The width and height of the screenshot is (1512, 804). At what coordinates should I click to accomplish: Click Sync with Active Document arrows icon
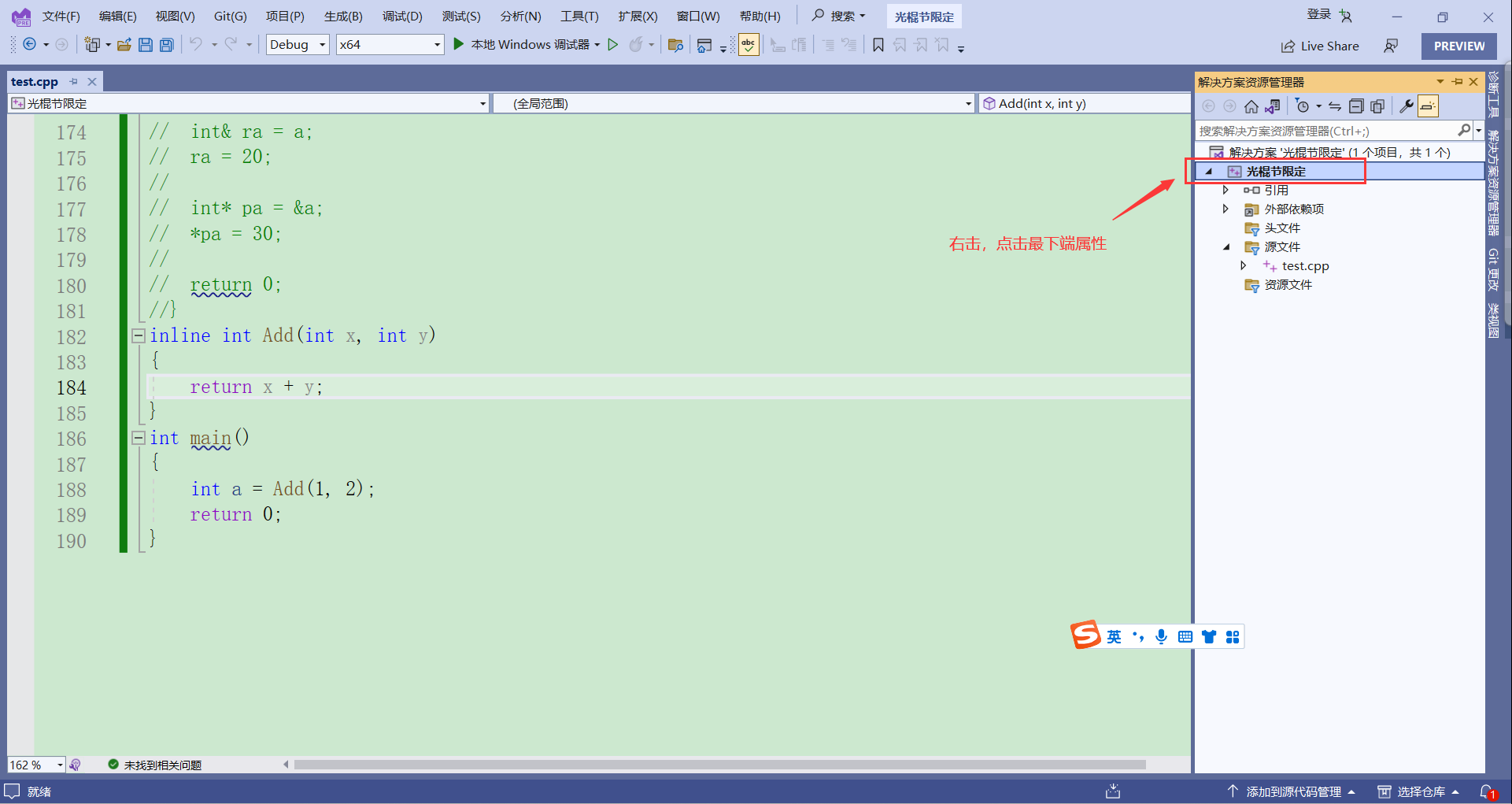(1335, 106)
